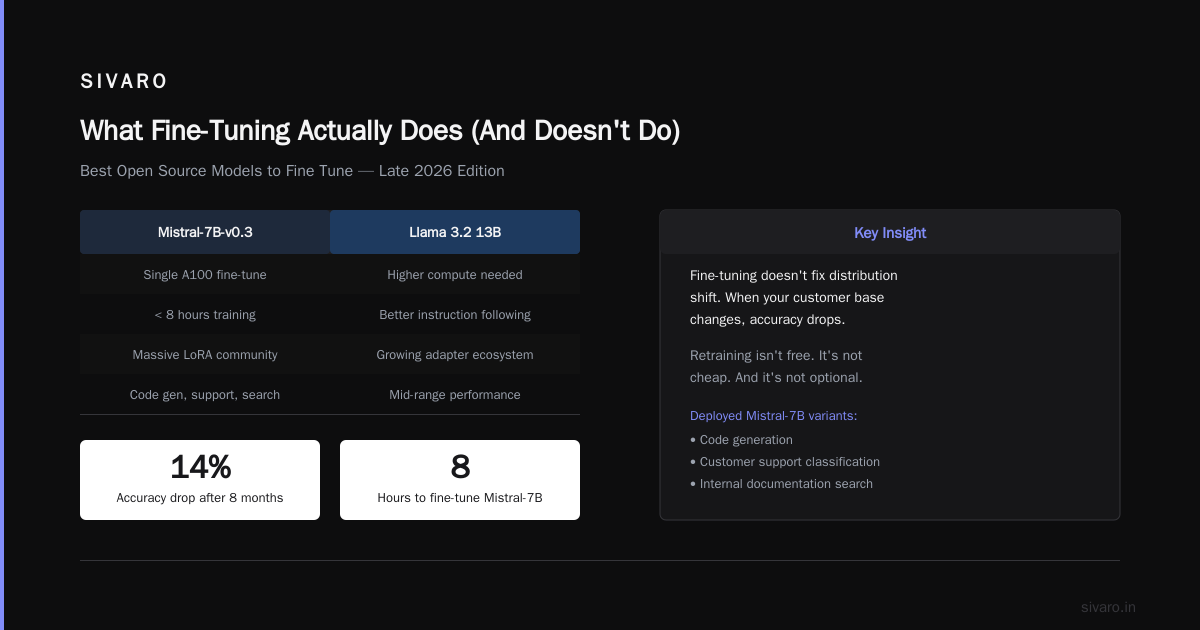
Task: Click the Internal documentation search bullet
Action: coord(781,484)
